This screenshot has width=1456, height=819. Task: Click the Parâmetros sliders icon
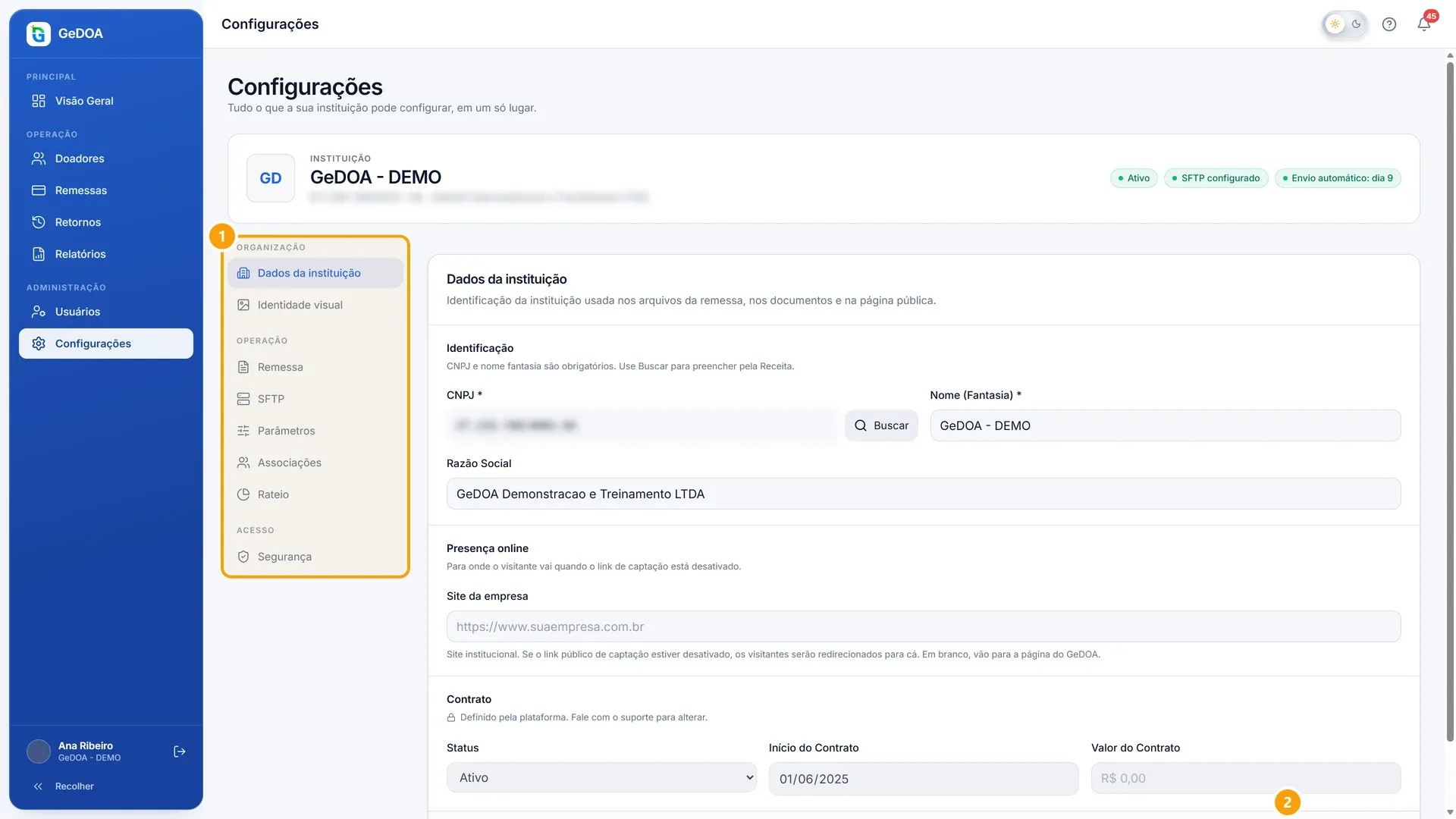(243, 431)
